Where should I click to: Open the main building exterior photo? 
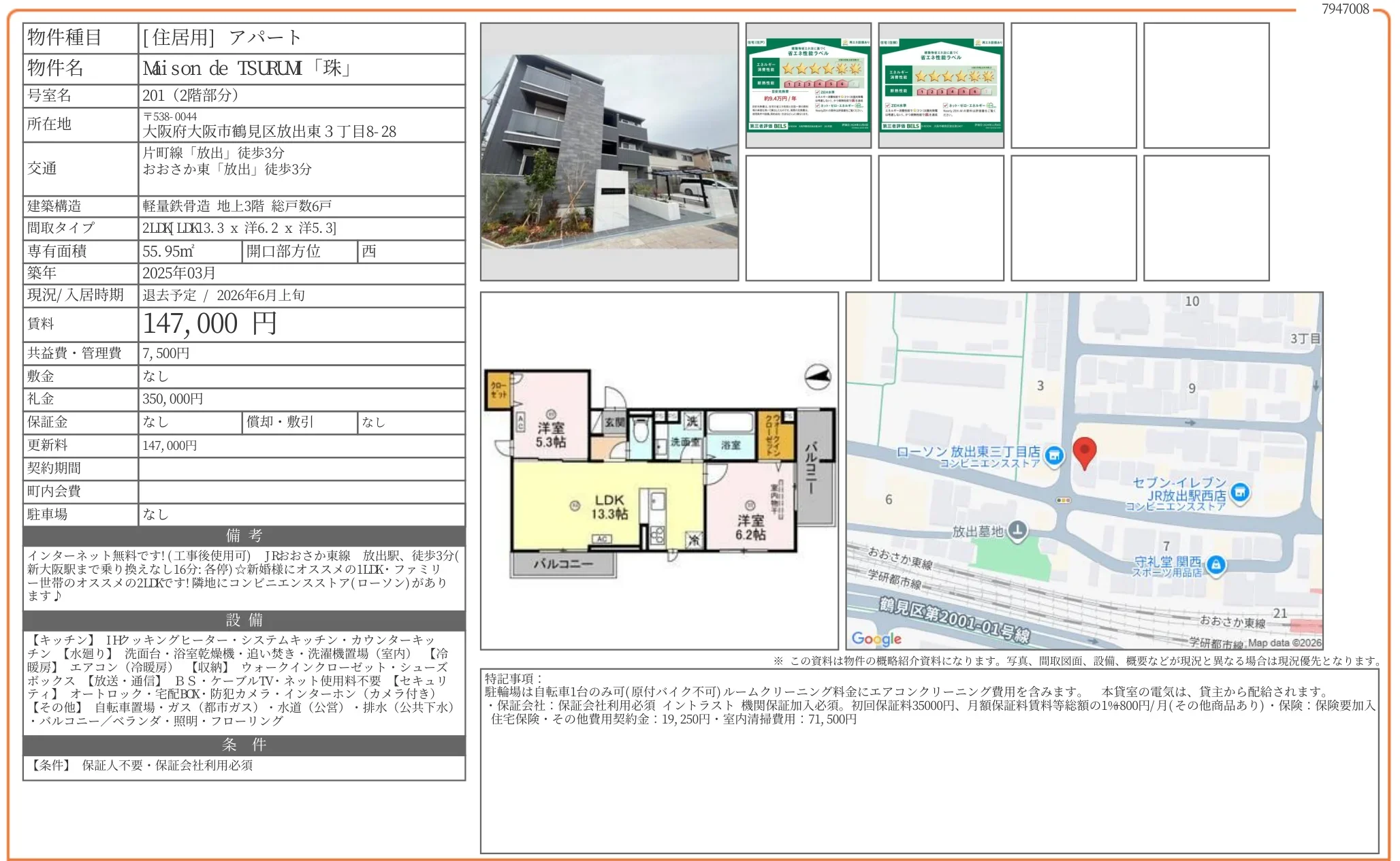609,151
